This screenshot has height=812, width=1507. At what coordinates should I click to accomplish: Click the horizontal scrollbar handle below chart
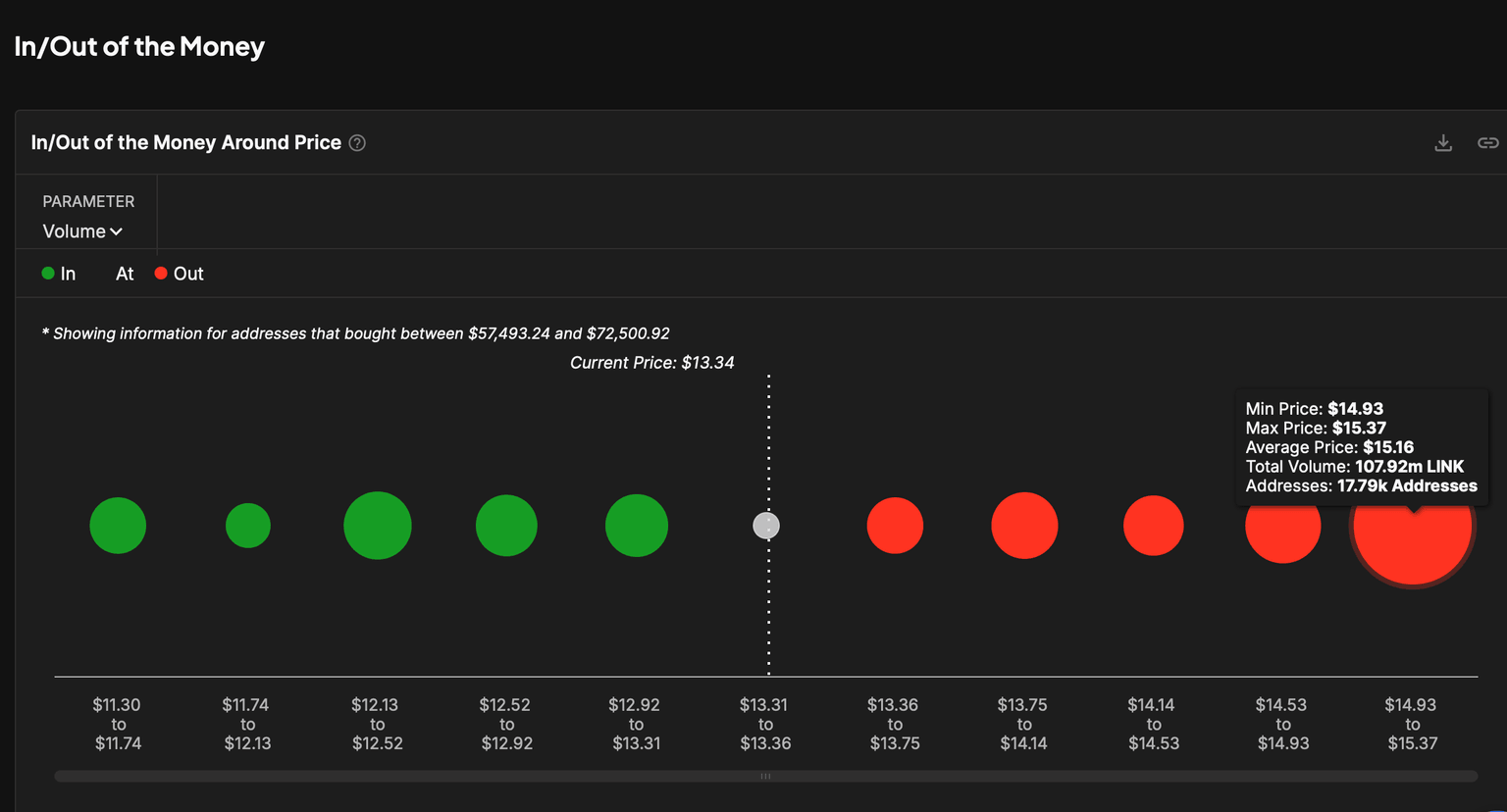tap(765, 776)
